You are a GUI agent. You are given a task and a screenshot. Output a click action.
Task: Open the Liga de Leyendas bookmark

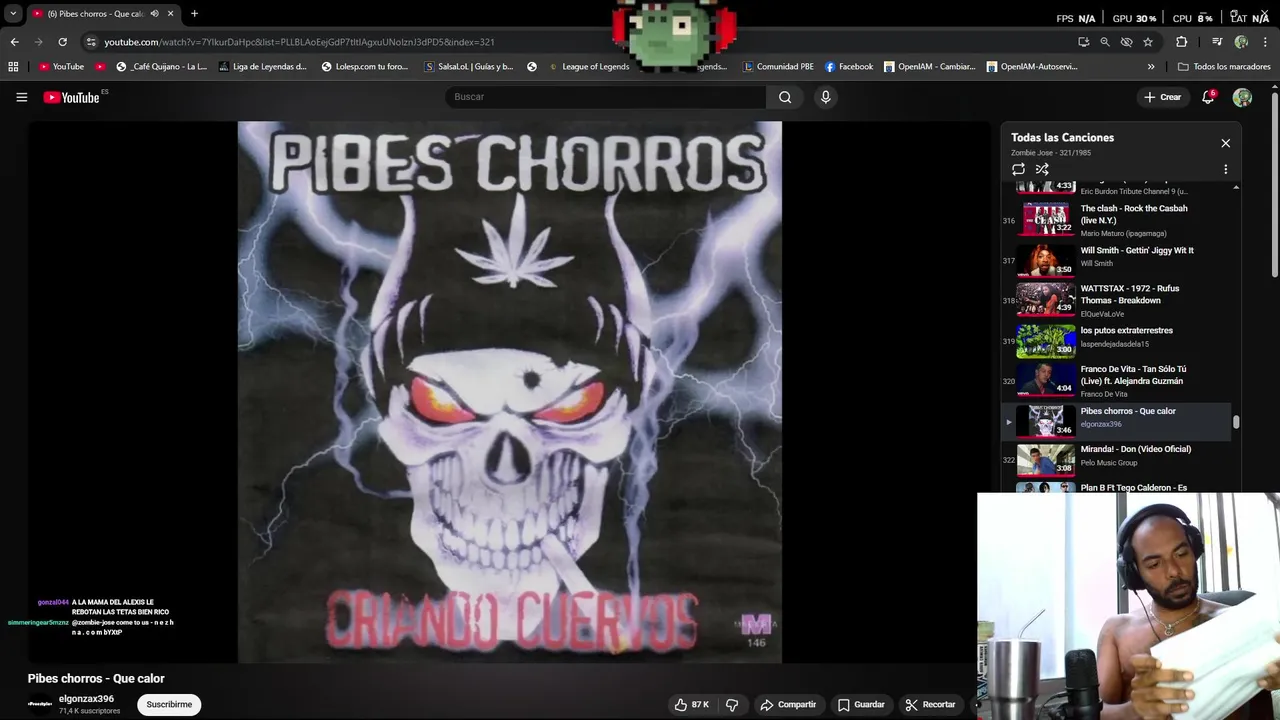(x=263, y=67)
